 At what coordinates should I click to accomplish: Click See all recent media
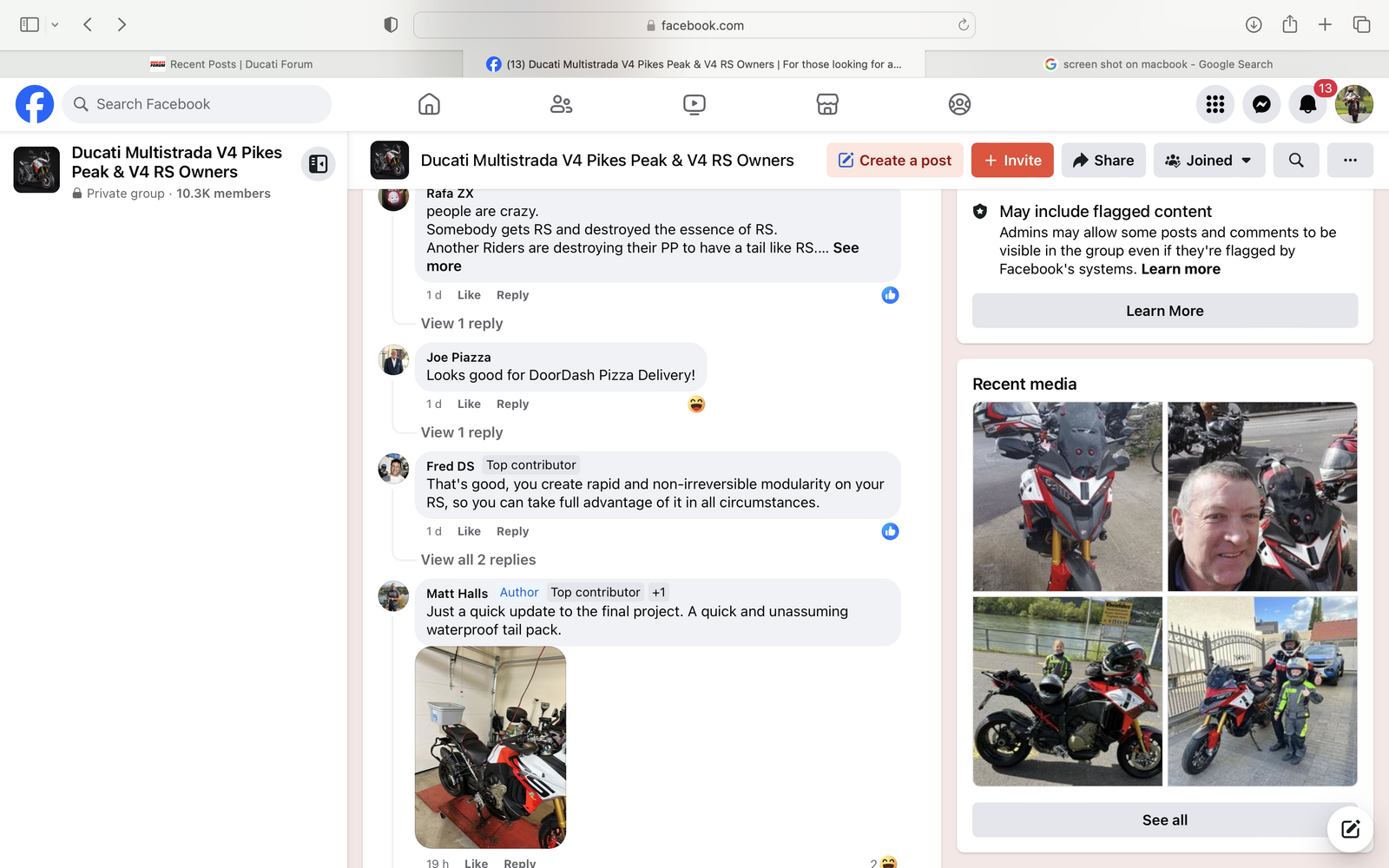[1165, 820]
